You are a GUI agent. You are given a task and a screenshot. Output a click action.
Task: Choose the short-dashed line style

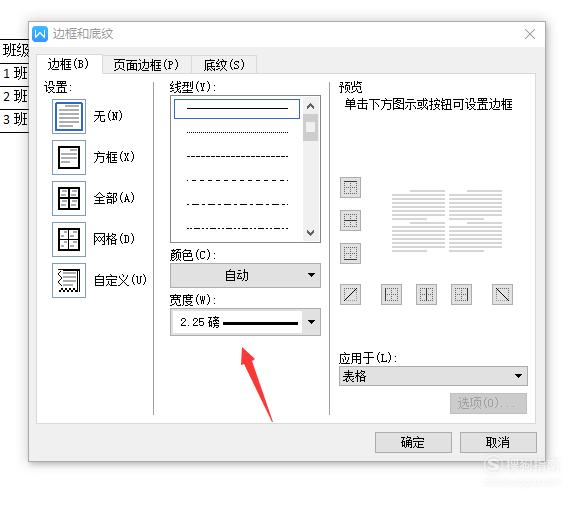pyautogui.click(x=237, y=156)
